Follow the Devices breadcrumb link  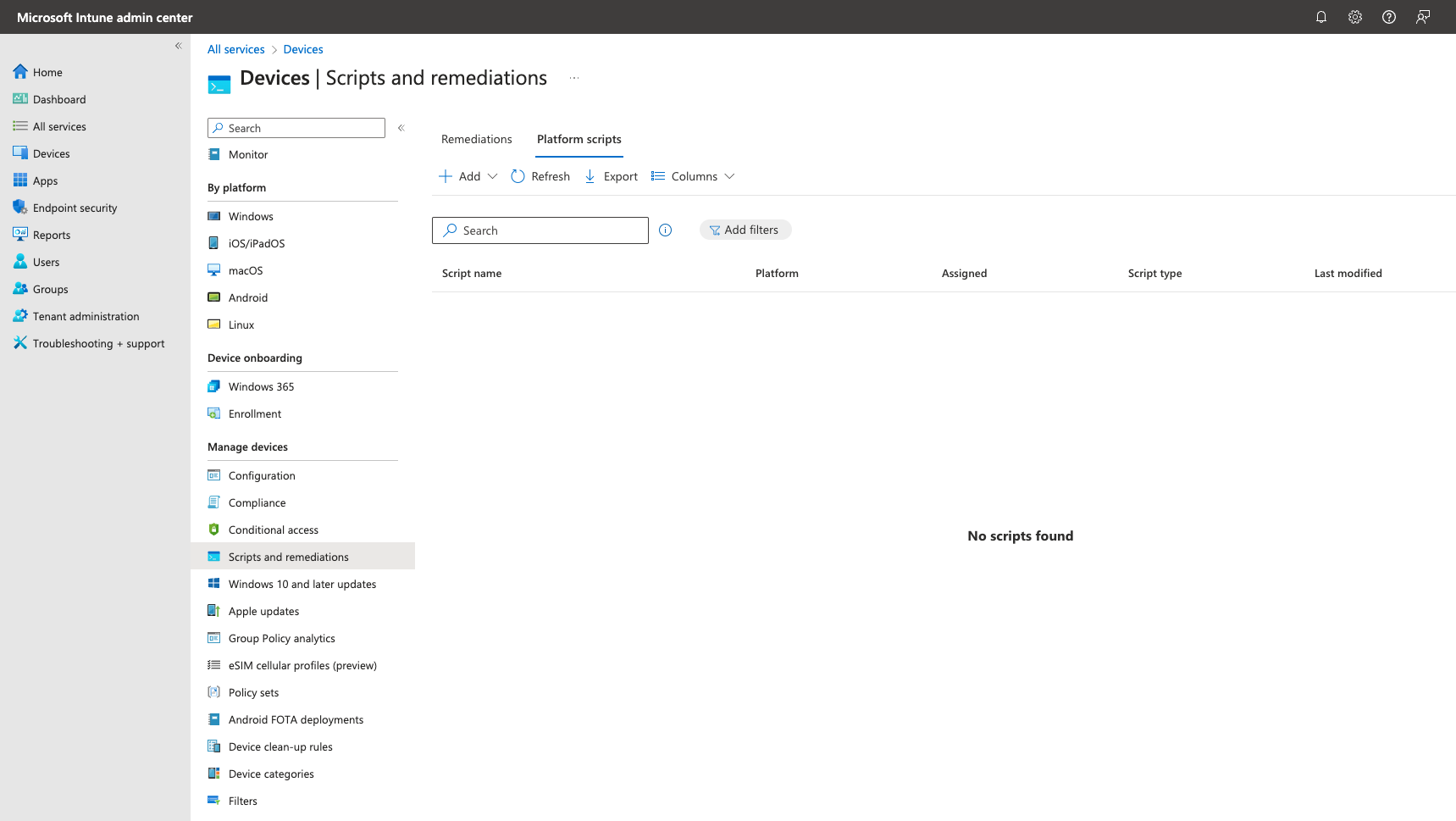[x=303, y=49]
